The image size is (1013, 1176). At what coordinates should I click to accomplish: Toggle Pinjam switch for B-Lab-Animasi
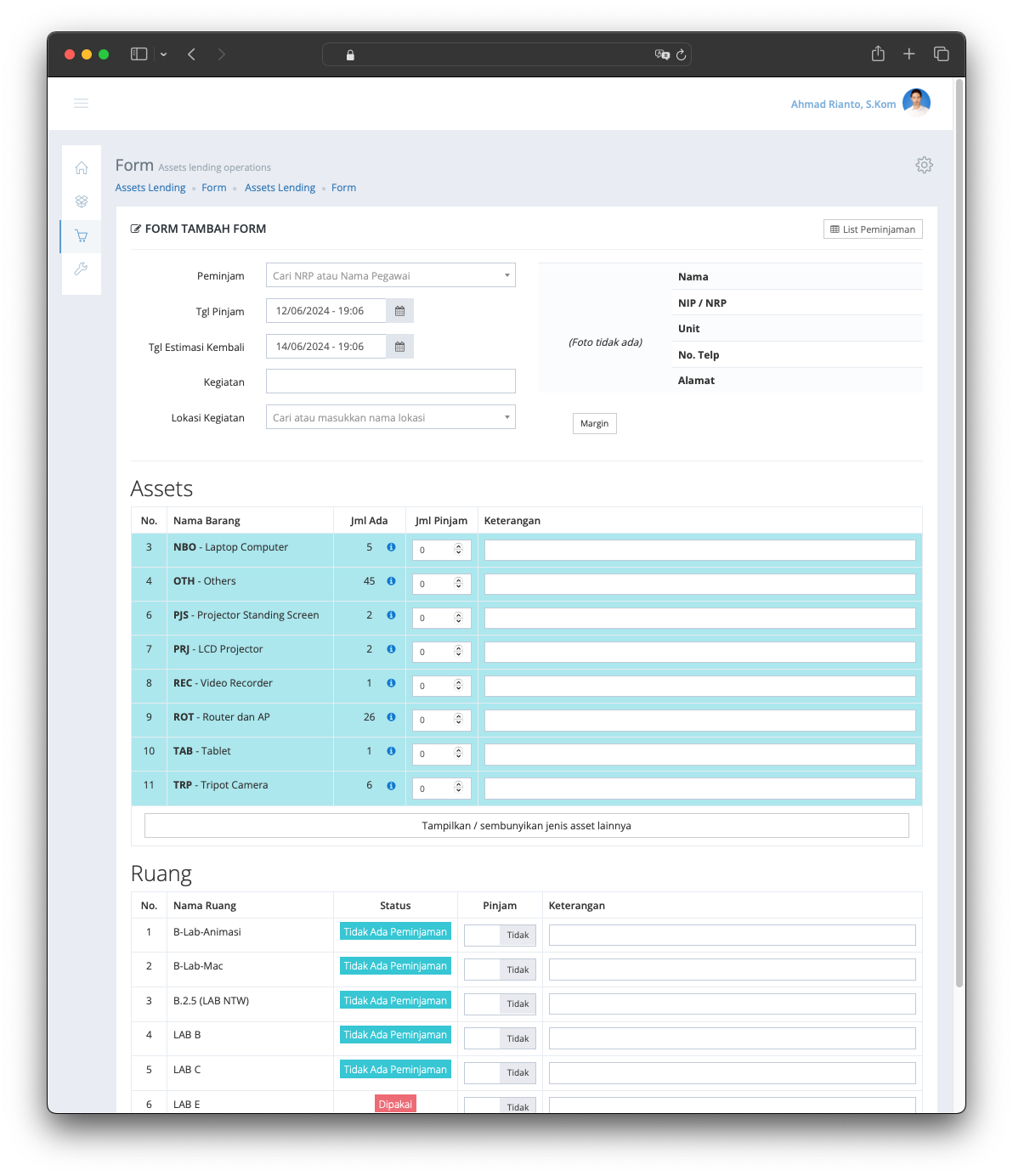coord(500,935)
